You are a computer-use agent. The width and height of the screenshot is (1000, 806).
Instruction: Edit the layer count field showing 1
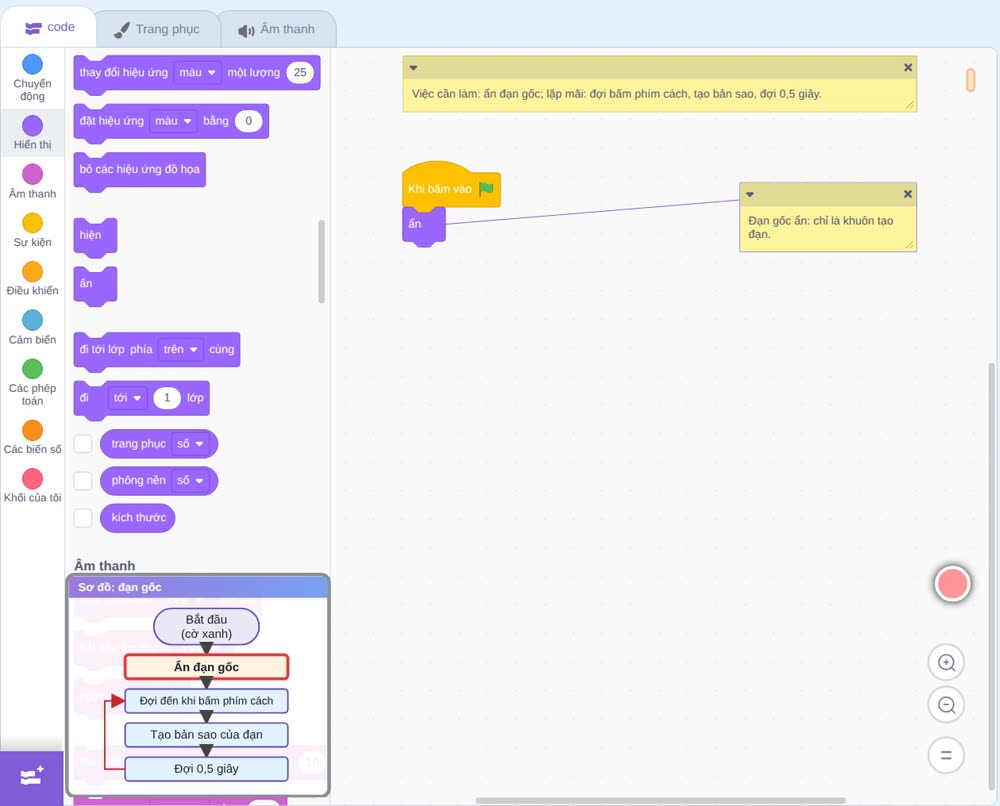click(167, 398)
